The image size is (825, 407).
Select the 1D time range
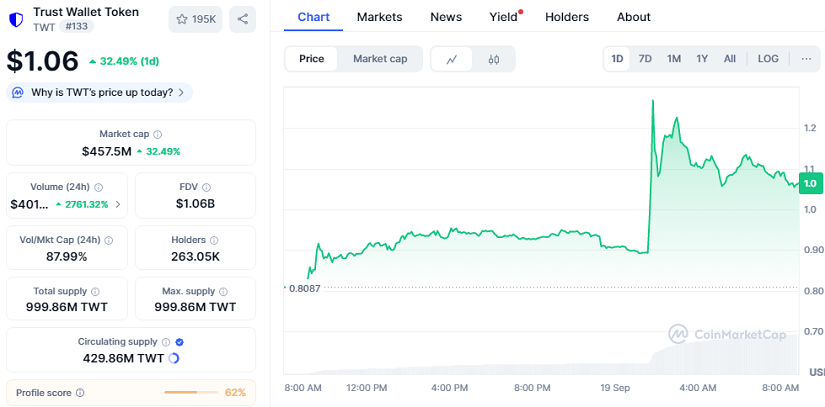[617, 59]
